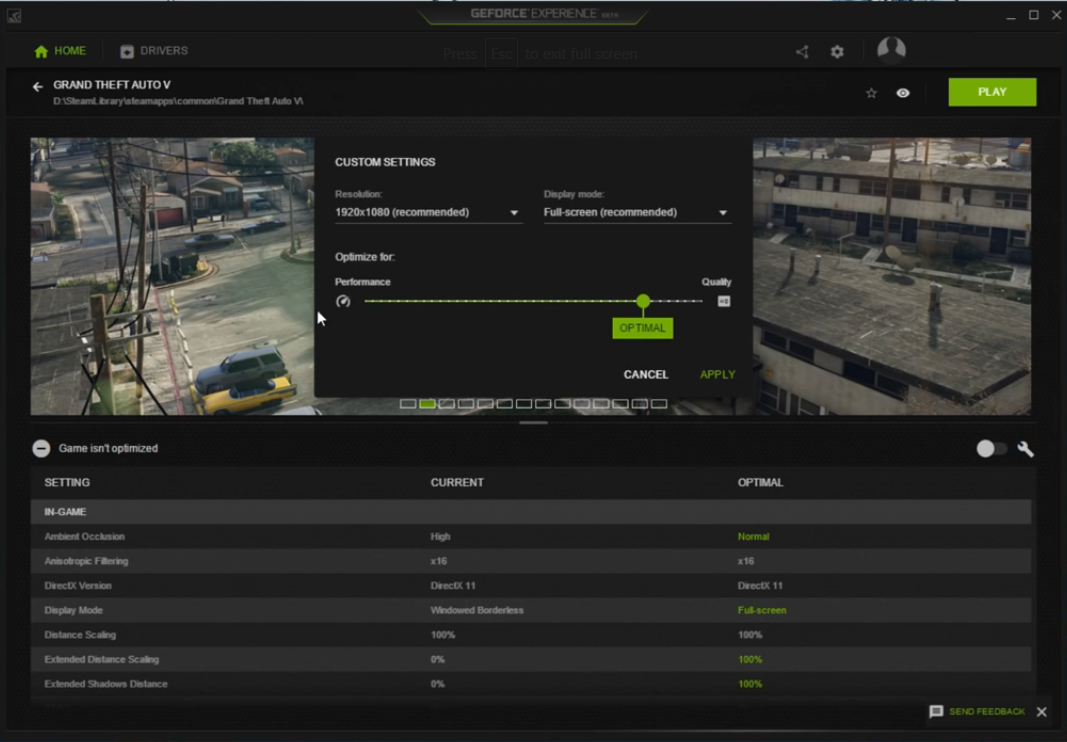Screen dimensions: 1067x742
Task: Click the share icon in top bar
Action: 802,52
